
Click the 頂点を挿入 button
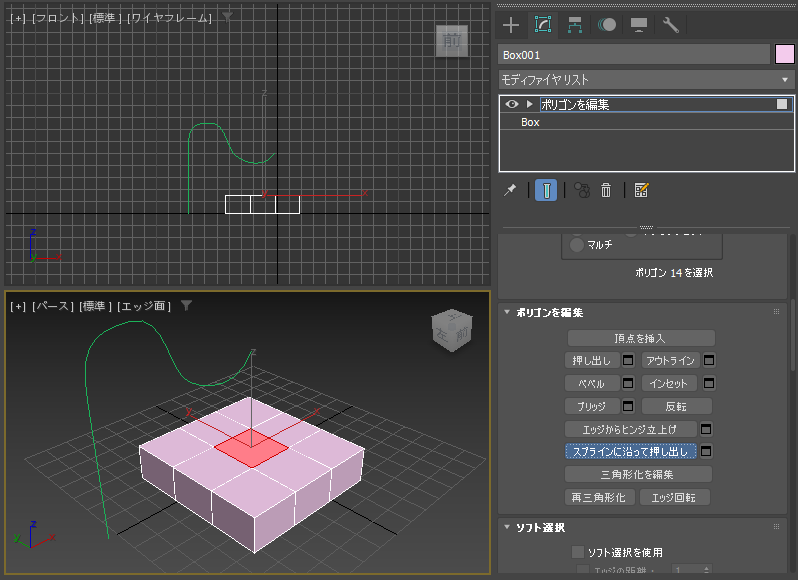click(x=641, y=338)
